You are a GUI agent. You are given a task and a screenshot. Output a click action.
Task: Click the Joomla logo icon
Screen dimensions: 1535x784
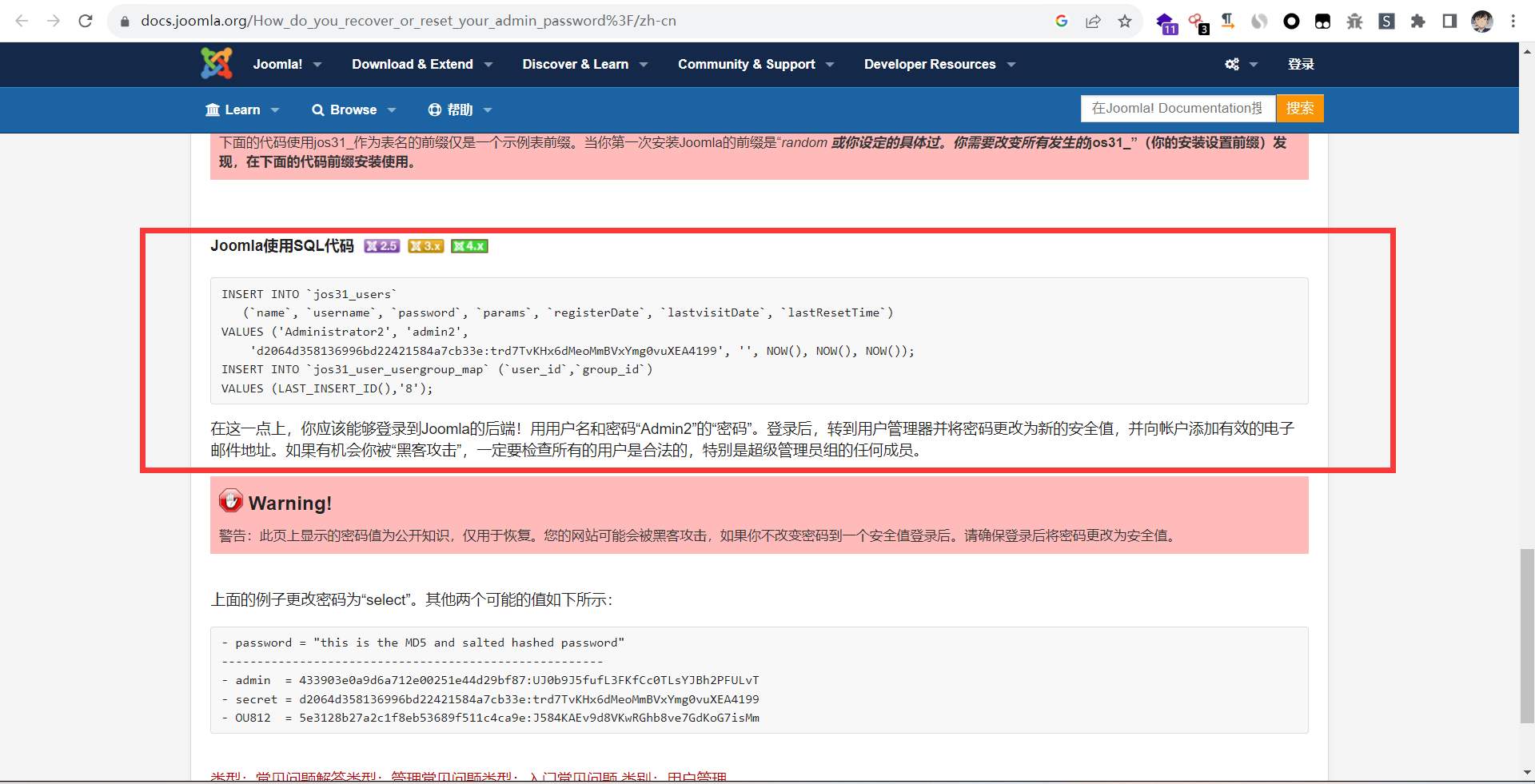216,64
